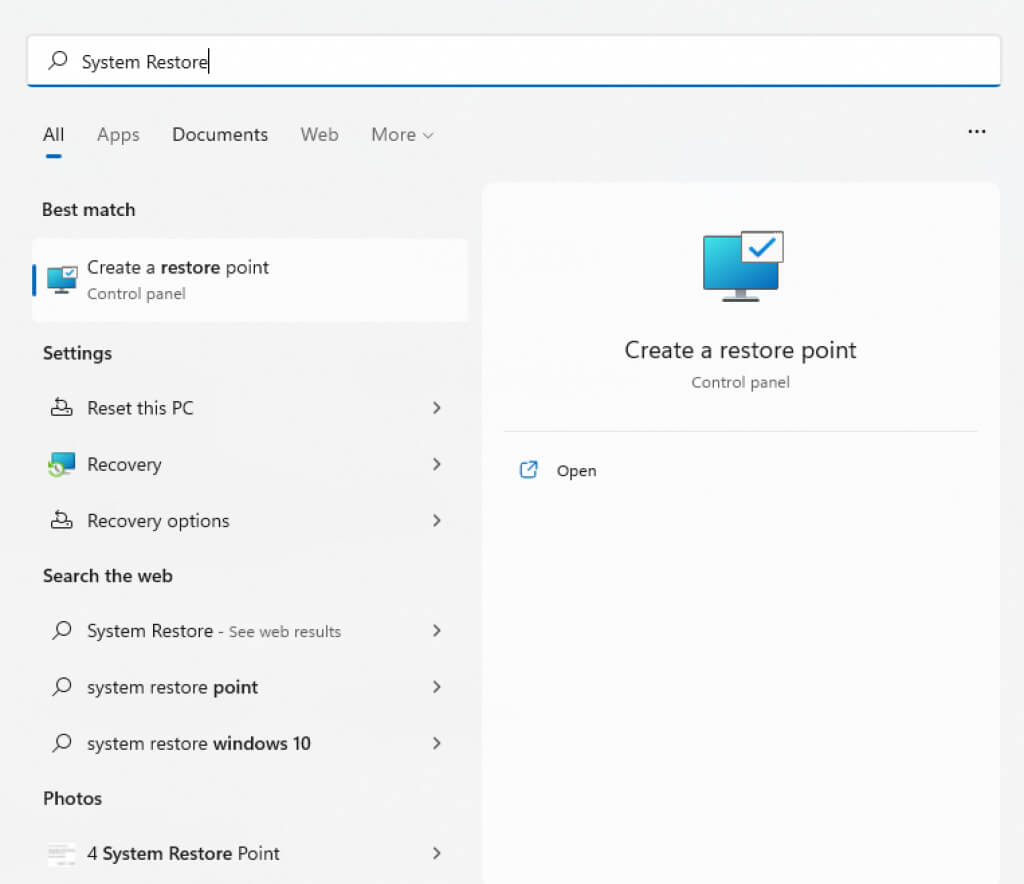The height and width of the screenshot is (884, 1024).
Task: Expand the More filter dropdown
Action: 402,135
